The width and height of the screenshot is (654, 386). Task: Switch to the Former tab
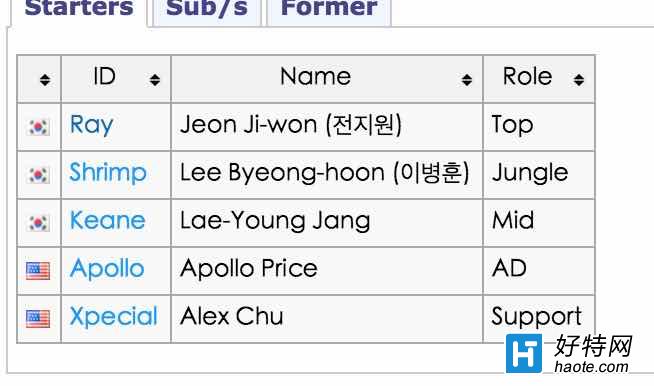tap(329, 10)
